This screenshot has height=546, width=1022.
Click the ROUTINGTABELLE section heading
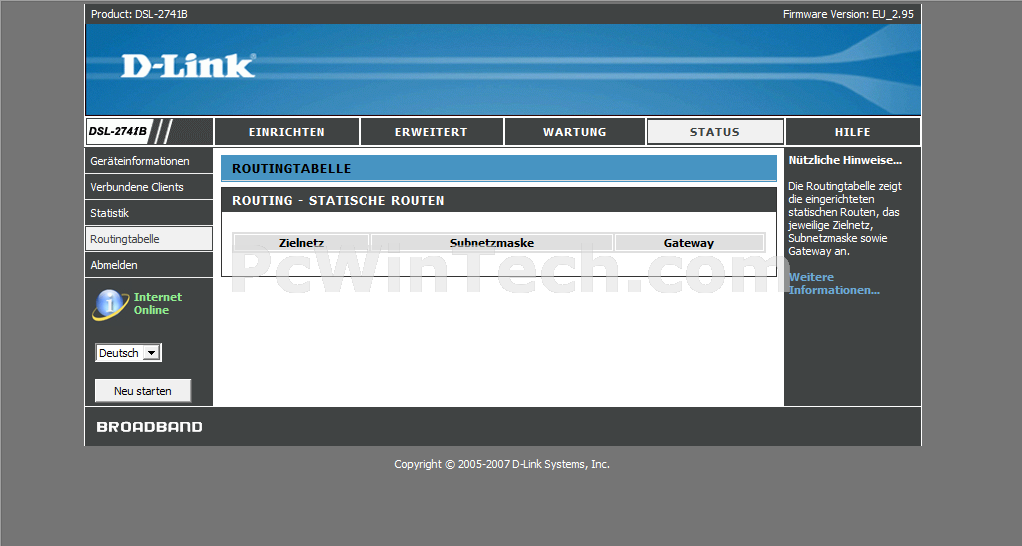(291, 169)
